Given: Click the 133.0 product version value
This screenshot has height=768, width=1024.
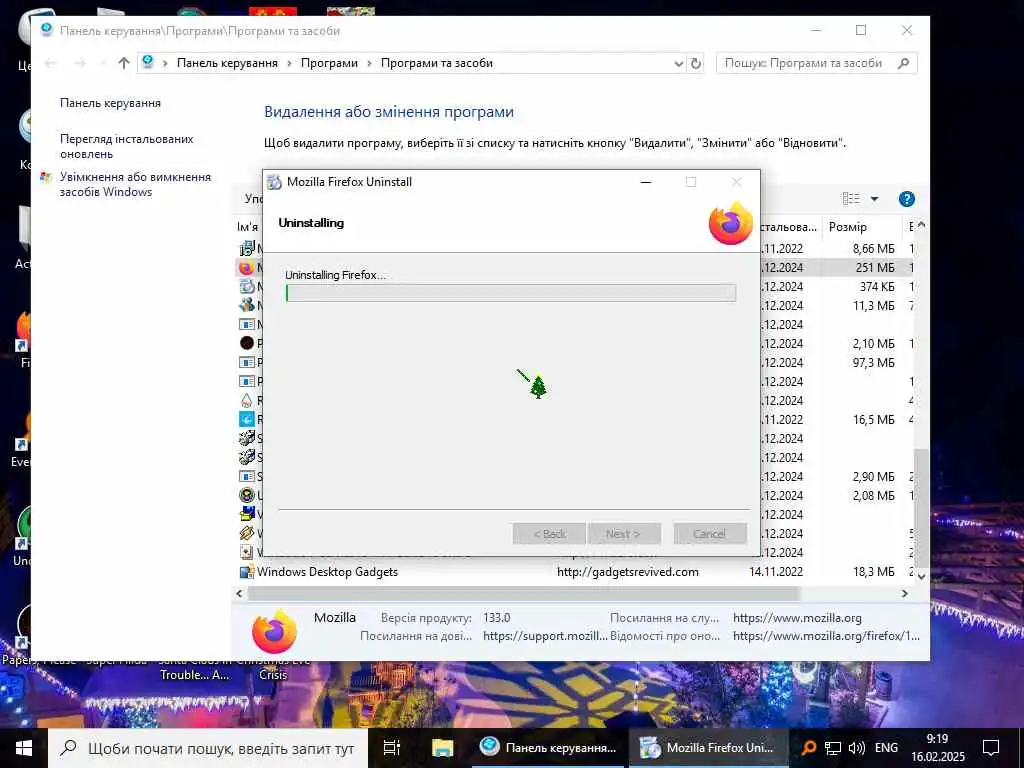Looking at the screenshot, I should click(496, 618).
